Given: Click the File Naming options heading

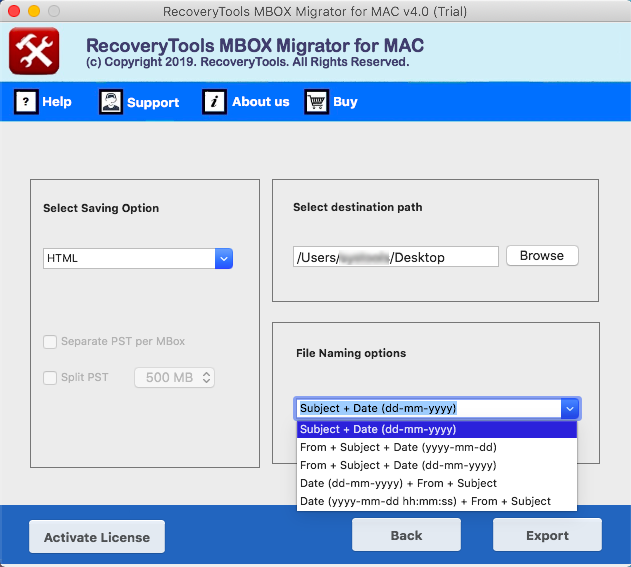Looking at the screenshot, I should pyautogui.click(x=351, y=353).
